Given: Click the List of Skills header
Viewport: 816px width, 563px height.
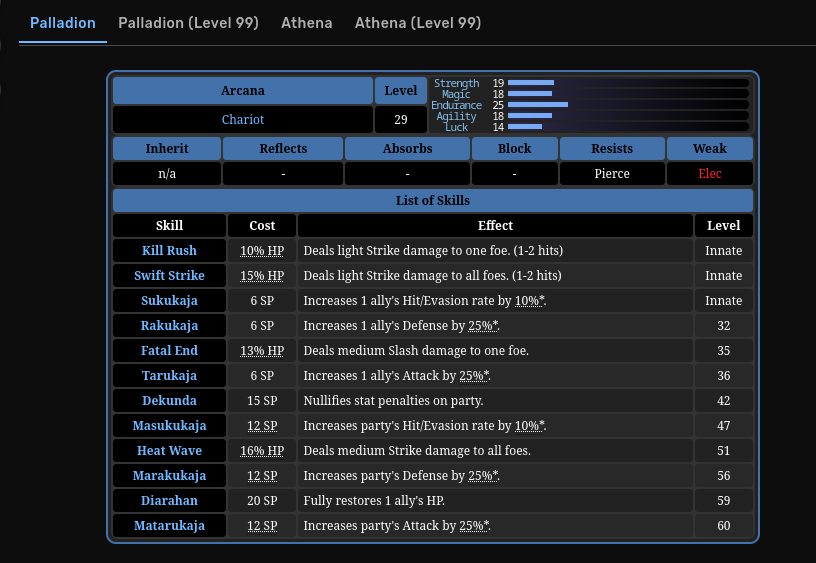Looking at the screenshot, I should pyautogui.click(x=432, y=201).
